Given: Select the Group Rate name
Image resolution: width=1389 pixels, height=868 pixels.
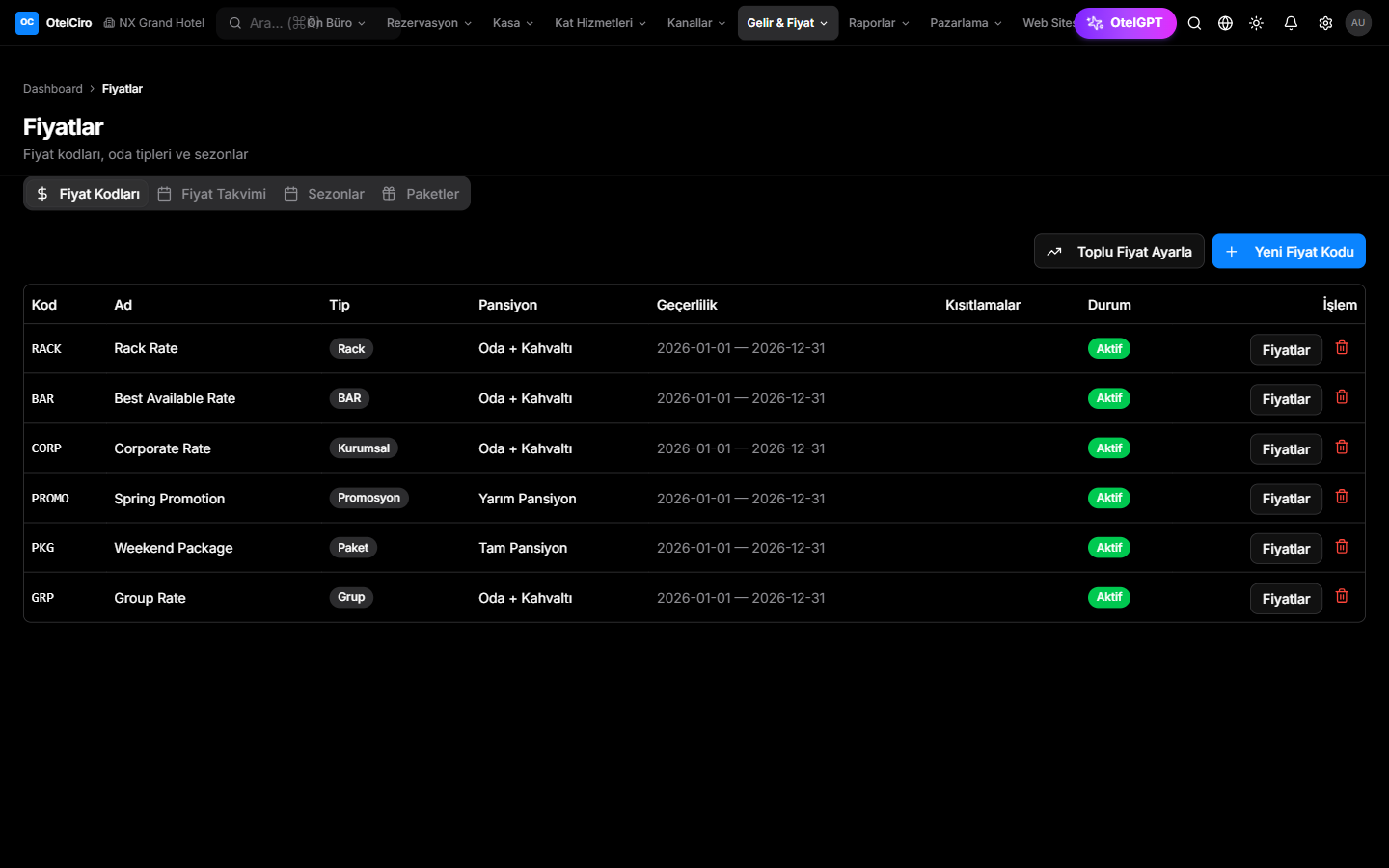Looking at the screenshot, I should pos(150,598).
